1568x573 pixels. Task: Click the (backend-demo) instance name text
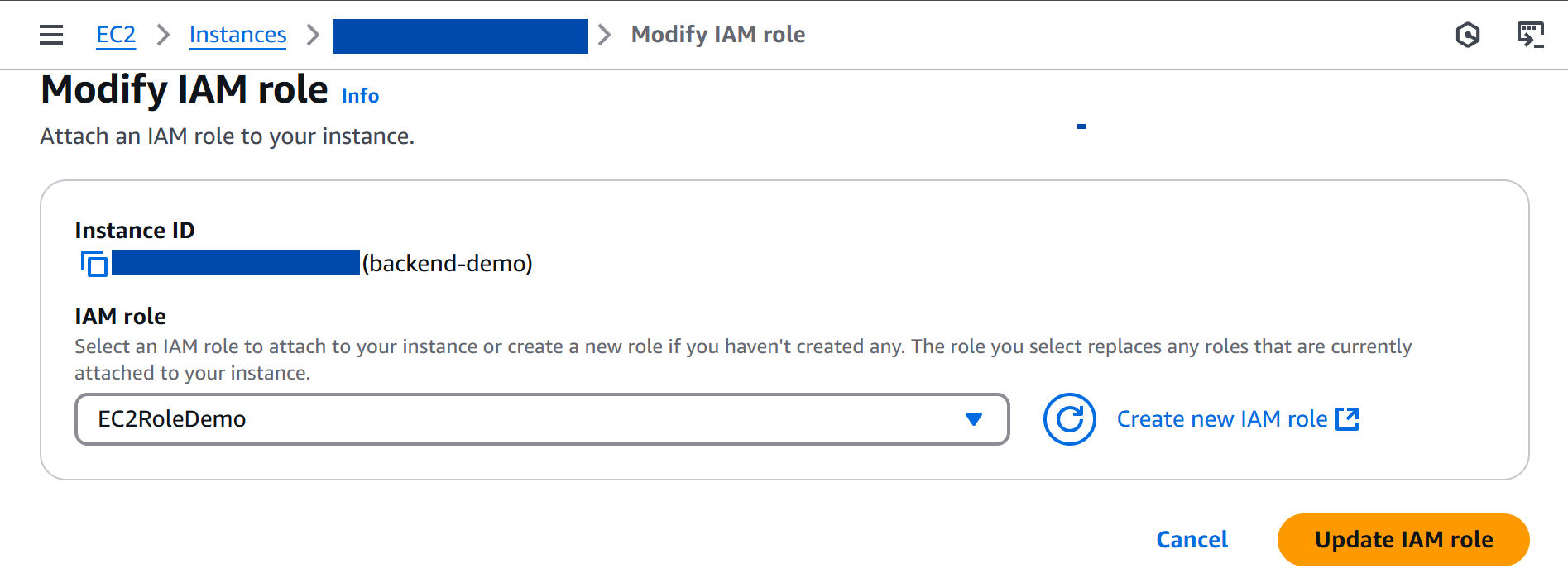(x=448, y=264)
